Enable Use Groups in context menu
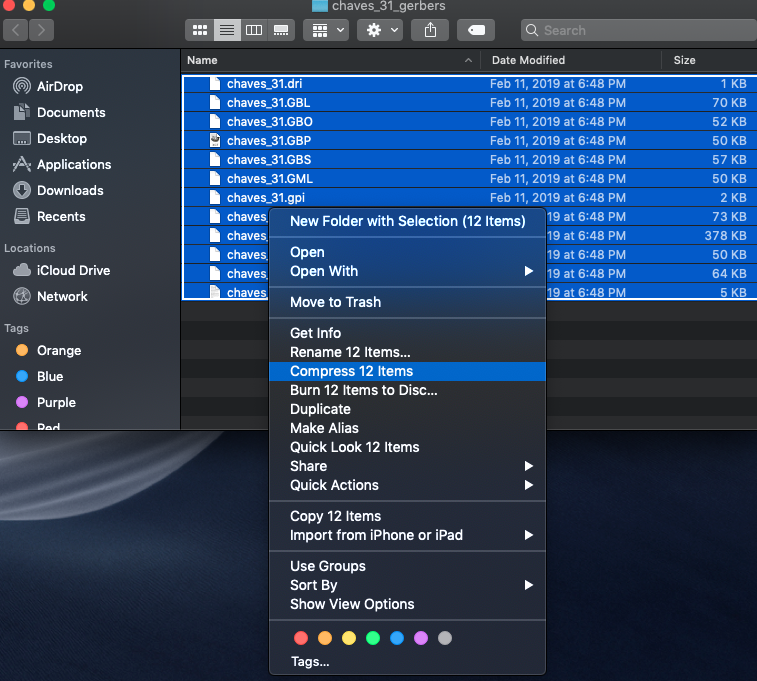The width and height of the screenshot is (757, 681). coord(327,566)
